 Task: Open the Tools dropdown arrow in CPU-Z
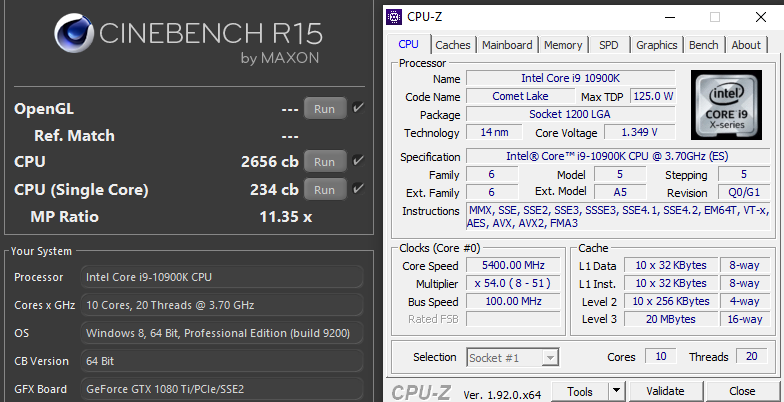tap(616, 391)
